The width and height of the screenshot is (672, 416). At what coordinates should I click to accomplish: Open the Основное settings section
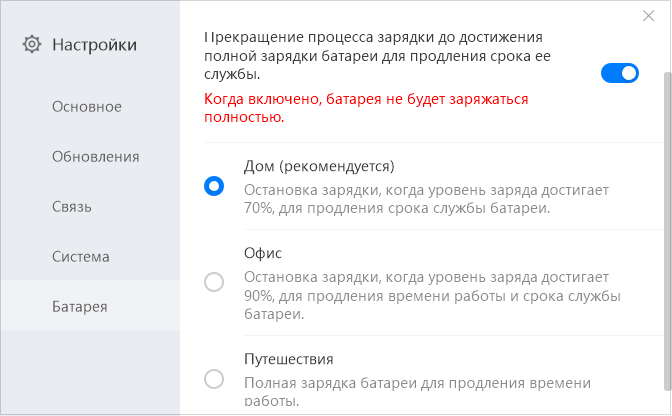click(x=87, y=107)
